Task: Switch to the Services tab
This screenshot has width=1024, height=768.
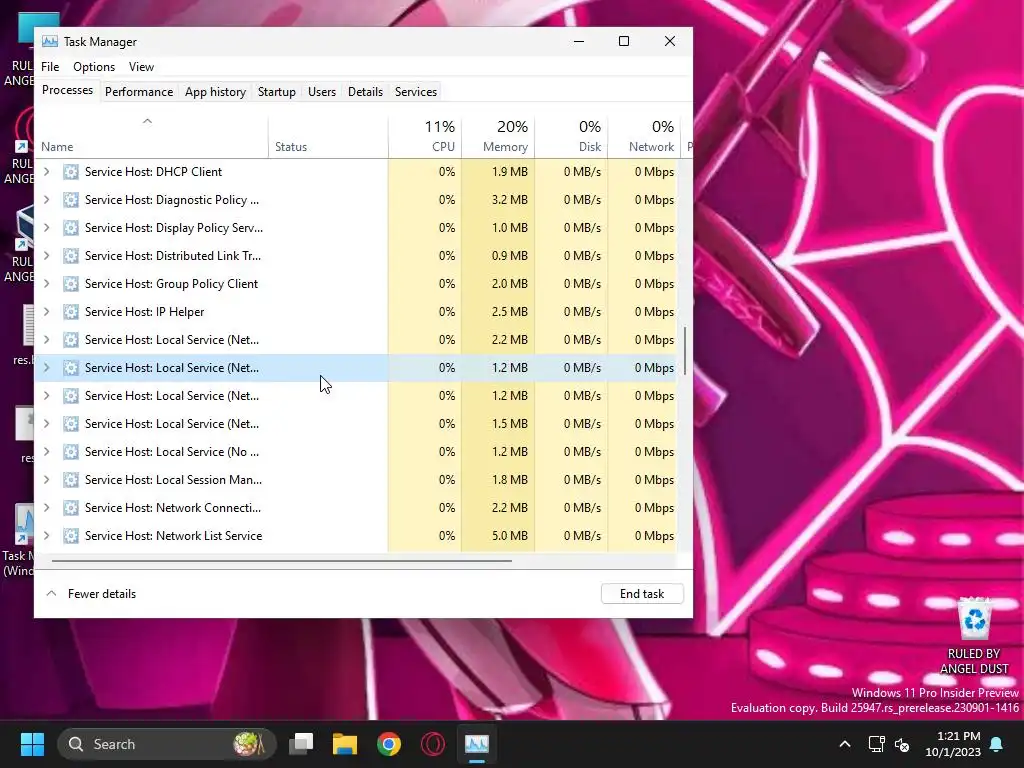Action: tap(416, 91)
